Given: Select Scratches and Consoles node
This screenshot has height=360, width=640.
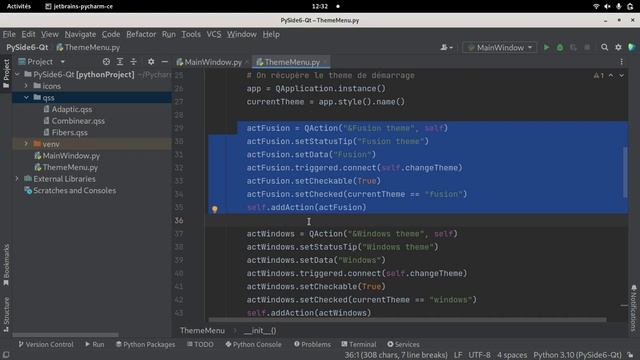Looking at the screenshot, I should tap(74, 191).
